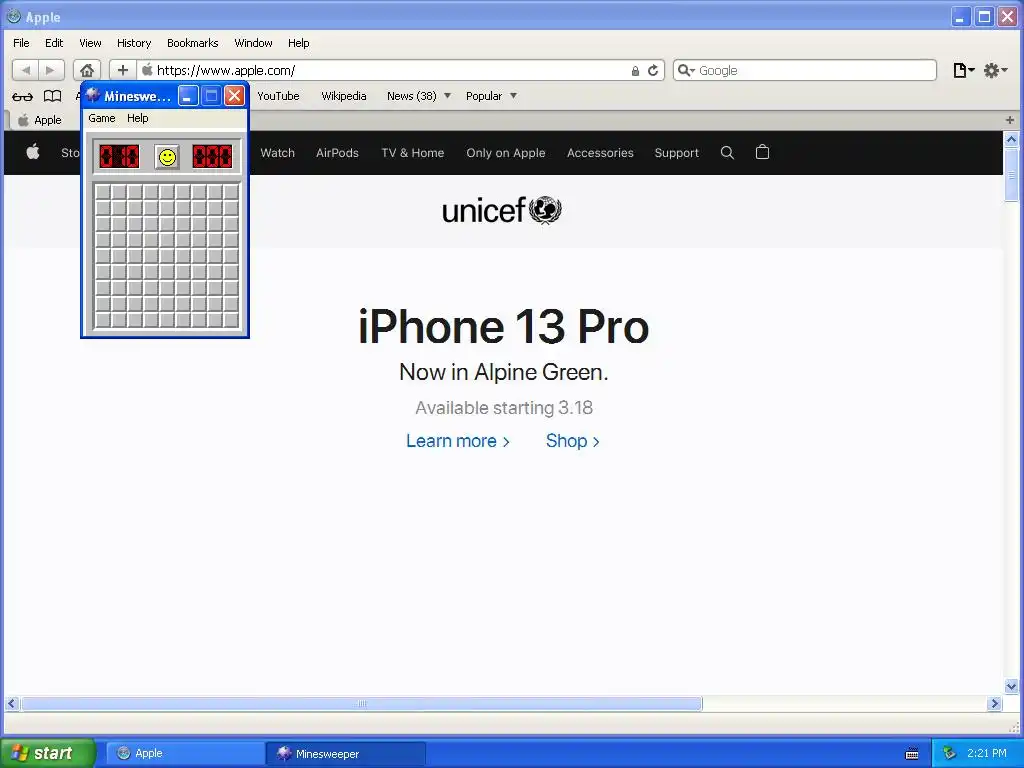Open the YouTube bookmark
The height and width of the screenshot is (768, 1024).
(278, 96)
